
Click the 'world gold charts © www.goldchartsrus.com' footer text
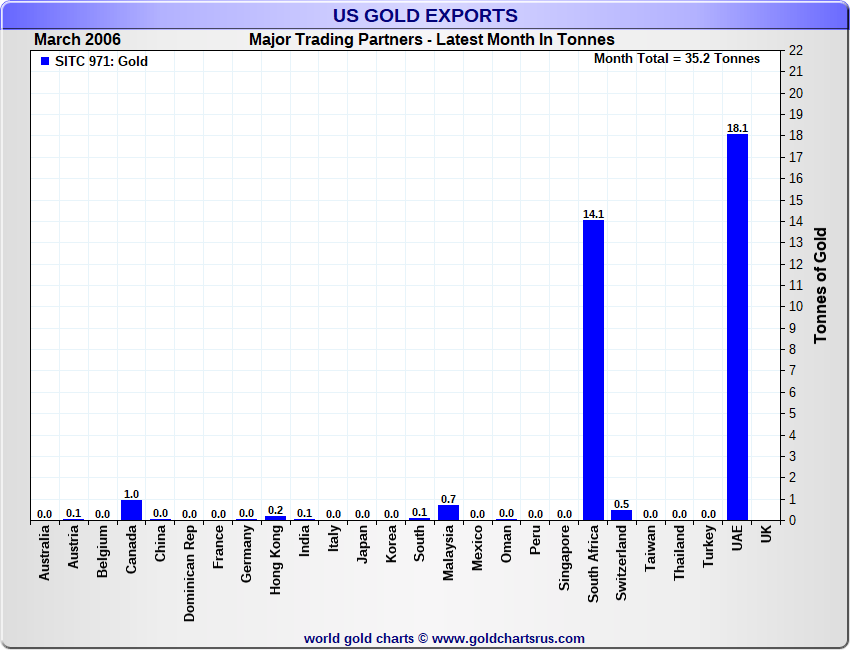pyautogui.click(x=444, y=639)
